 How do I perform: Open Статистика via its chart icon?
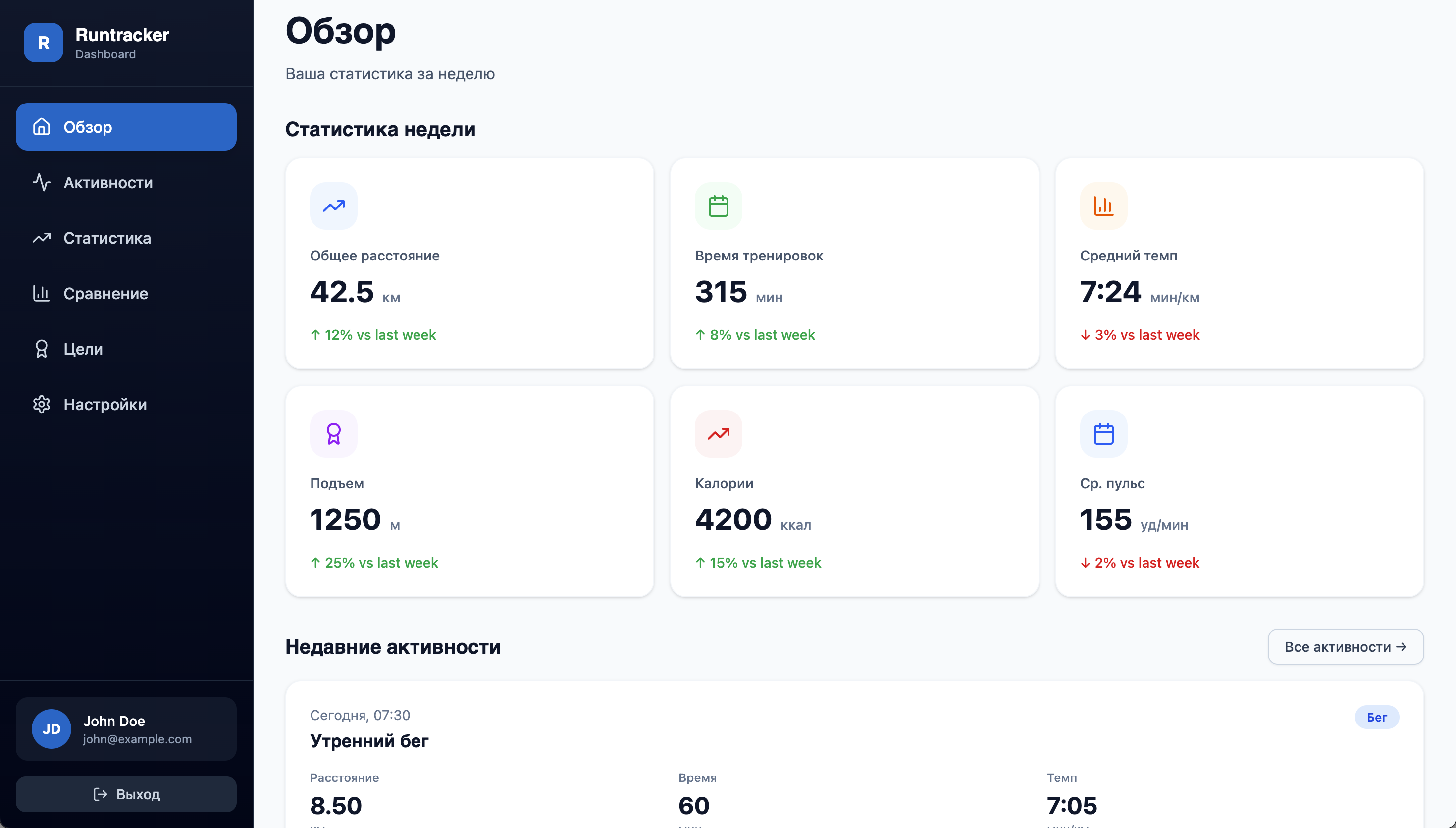[42, 238]
